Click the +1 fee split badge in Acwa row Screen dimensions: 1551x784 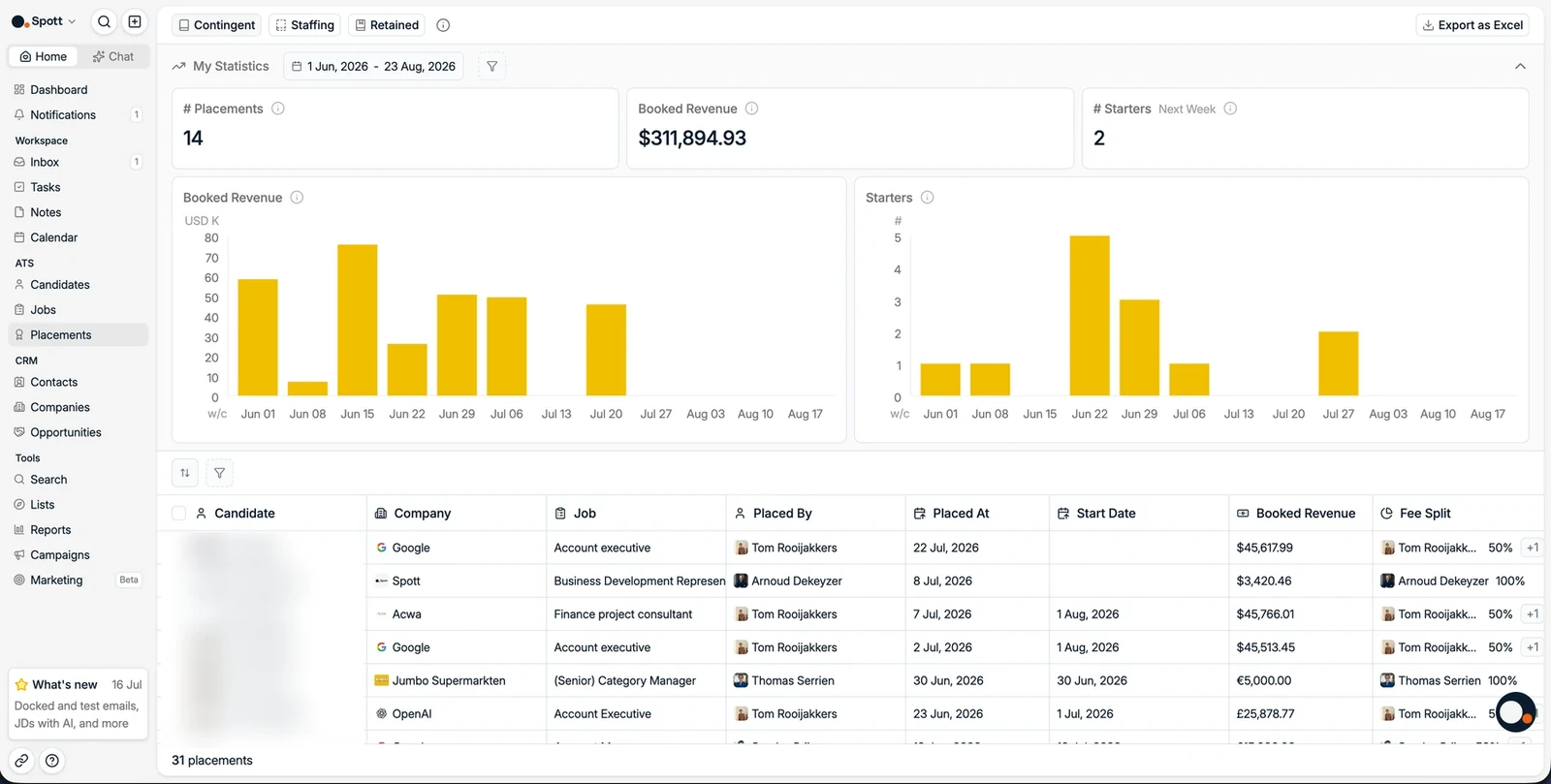(1532, 614)
